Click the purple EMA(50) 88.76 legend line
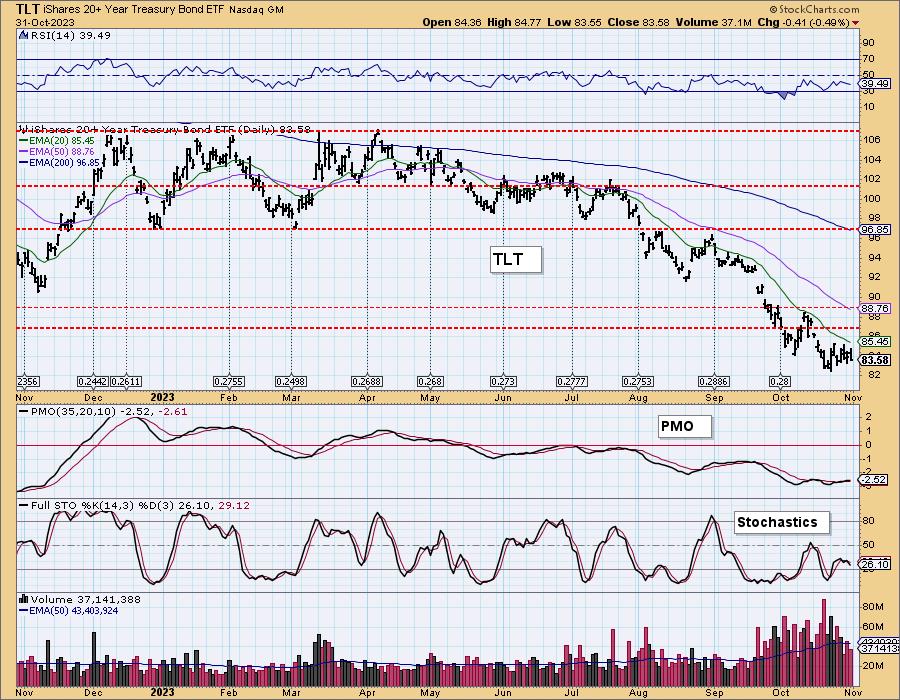This screenshot has width=900, height=700. tap(57, 151)
